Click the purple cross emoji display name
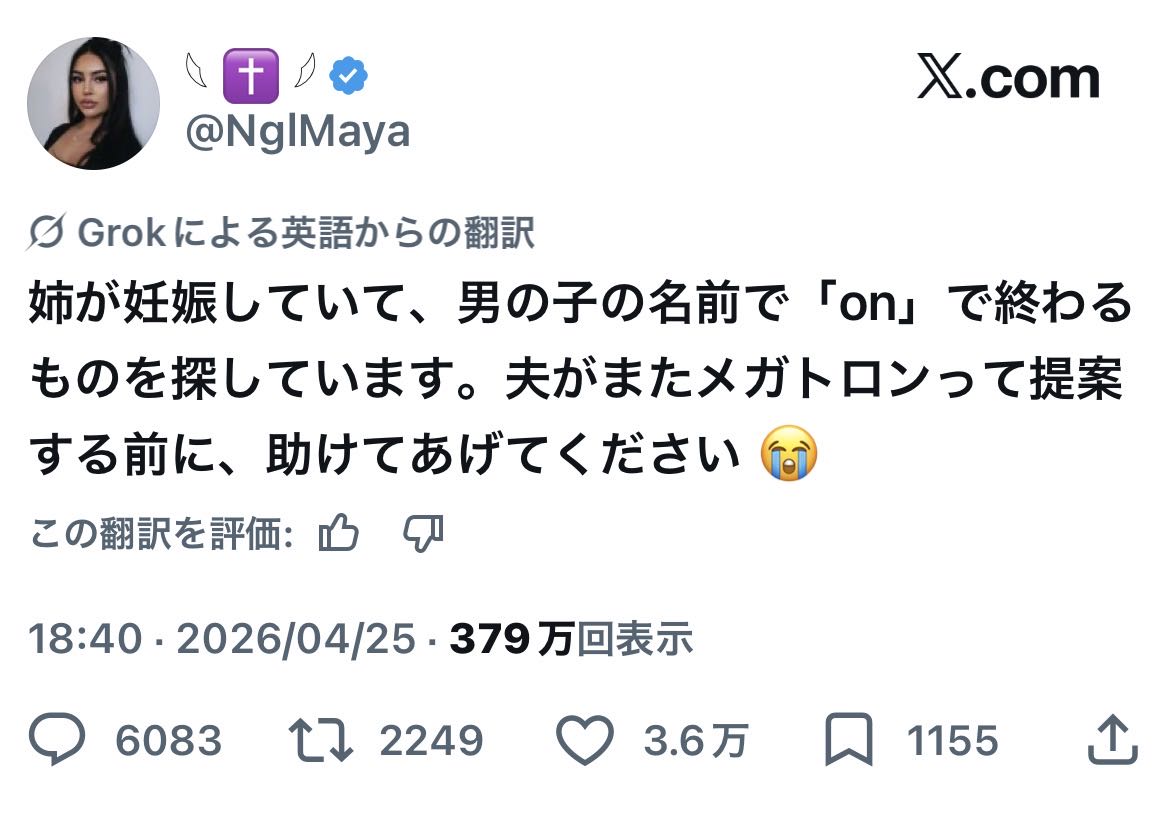Screen dimensions: 1170x814 pos(250,77)
